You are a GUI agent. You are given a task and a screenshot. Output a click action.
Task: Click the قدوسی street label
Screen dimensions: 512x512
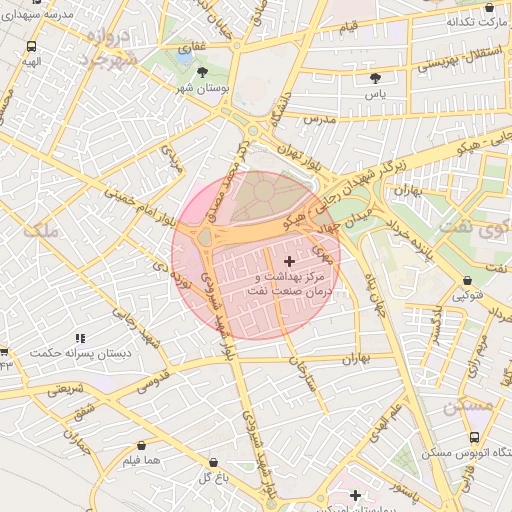point(153,382)
